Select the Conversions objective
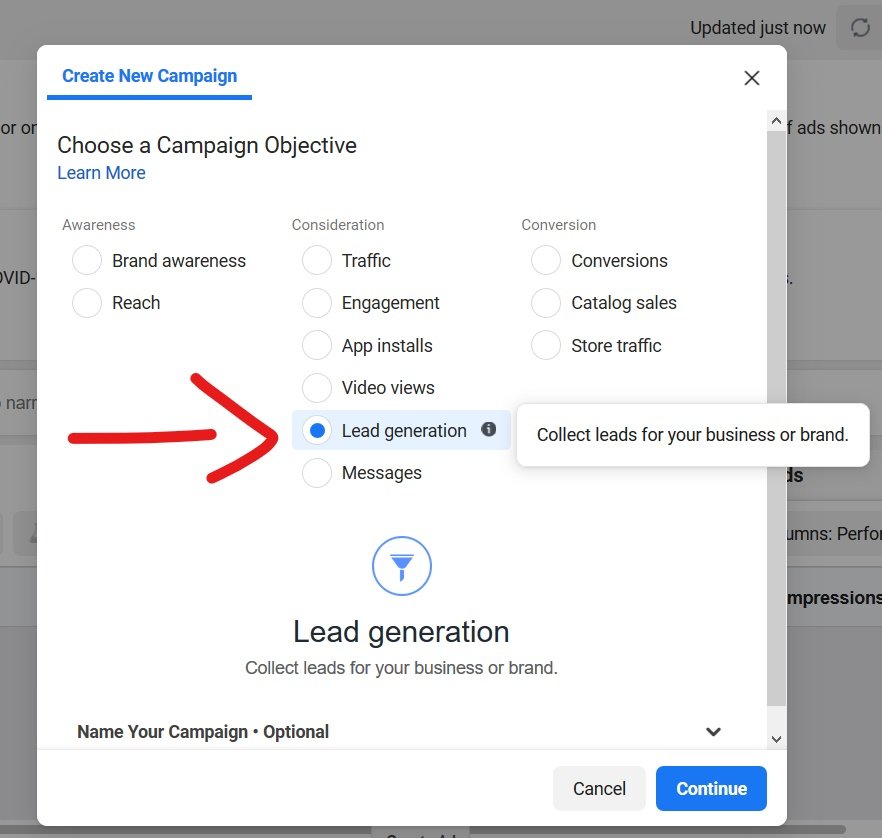882x838 pixels. 546,260
